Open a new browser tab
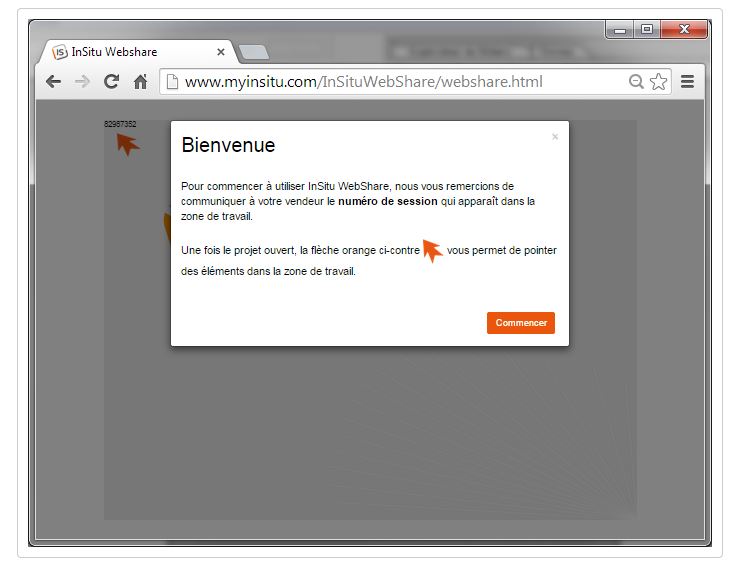Image resolution: width=735 pixels, height=571 pixels. 254,52
